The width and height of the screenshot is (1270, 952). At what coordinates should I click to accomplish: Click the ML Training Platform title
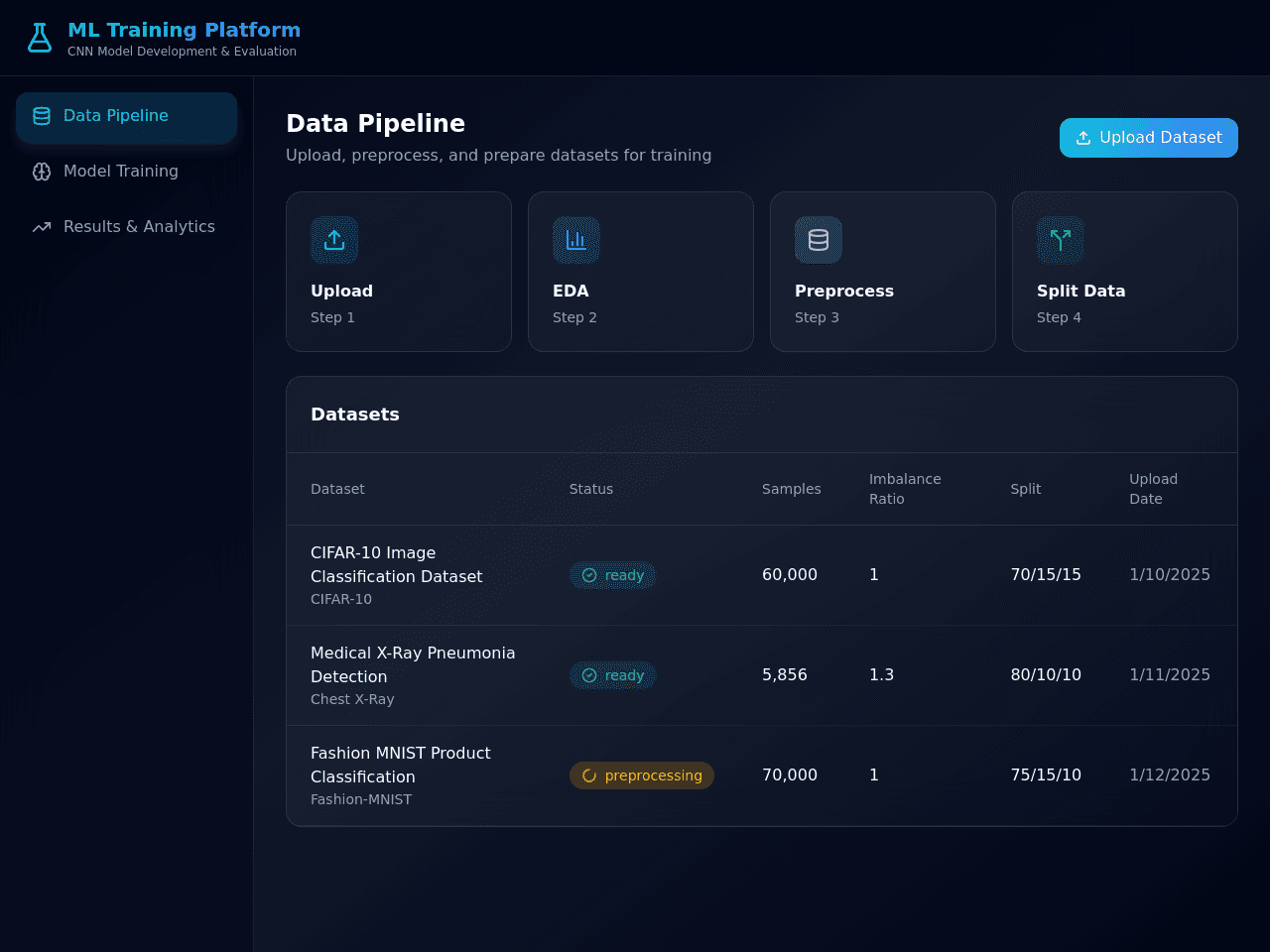184,30
